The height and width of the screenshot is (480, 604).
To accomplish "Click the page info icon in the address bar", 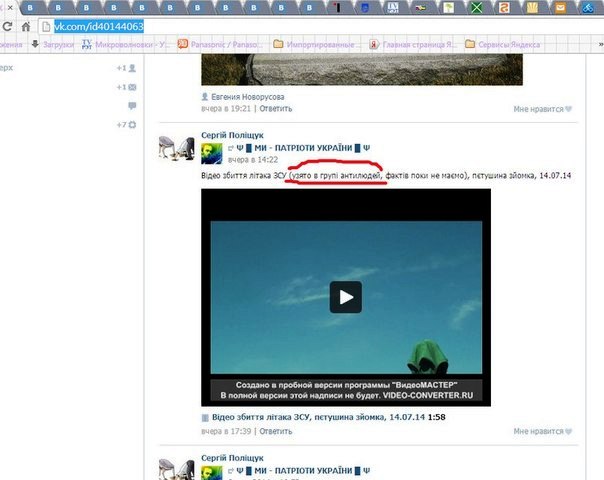I will (46, 27).
